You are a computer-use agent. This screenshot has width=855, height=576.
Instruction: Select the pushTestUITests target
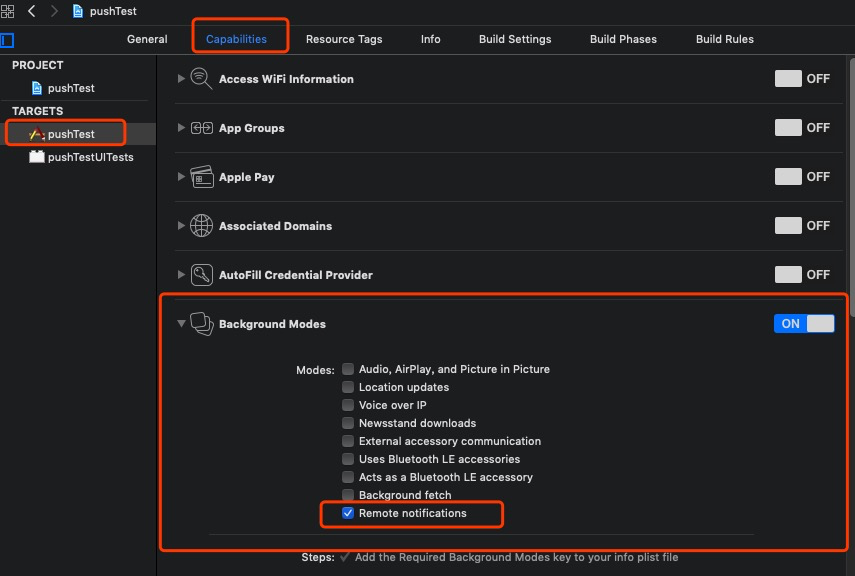(90, 157)
